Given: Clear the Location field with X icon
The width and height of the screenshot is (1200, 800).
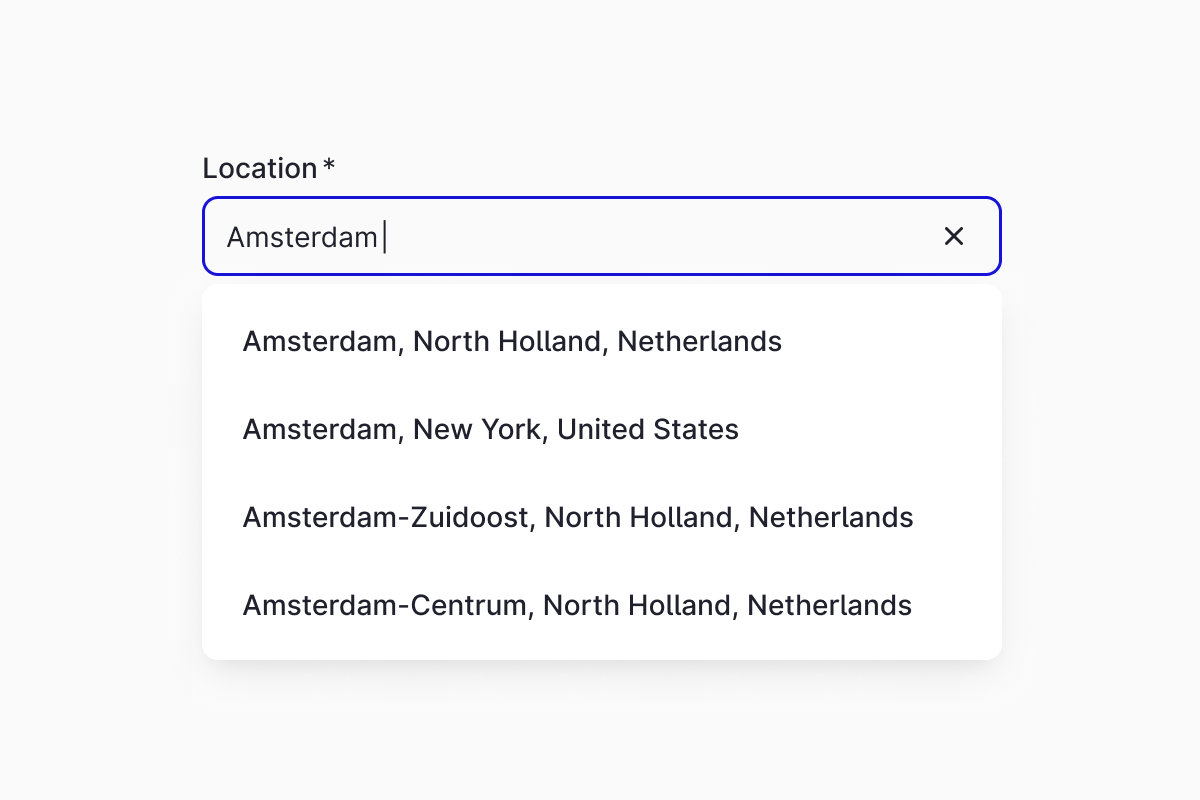Looking at the screenshot, I should [x=954, y=236].
